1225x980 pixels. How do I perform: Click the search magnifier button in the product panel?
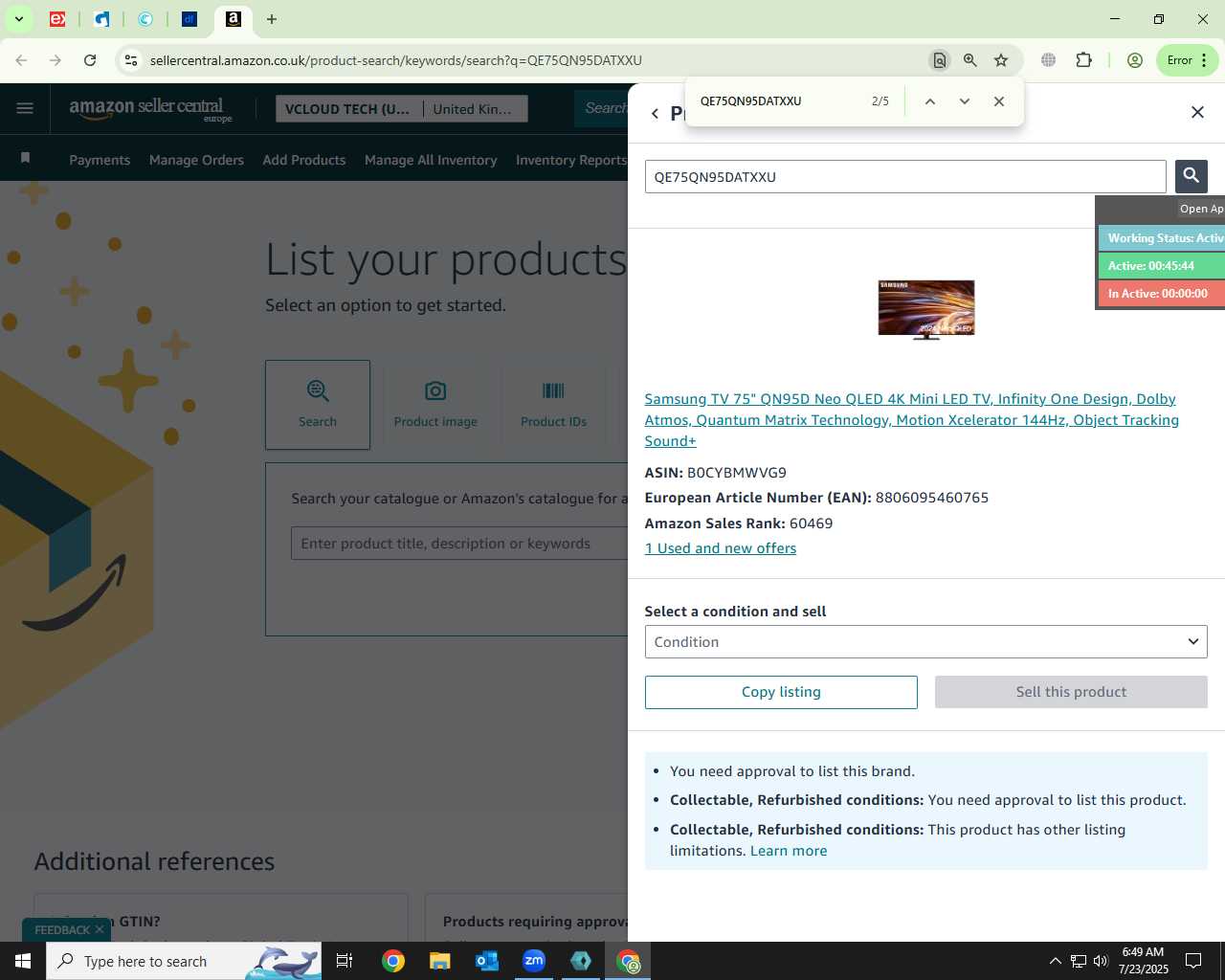click(x=1191, y=176)
